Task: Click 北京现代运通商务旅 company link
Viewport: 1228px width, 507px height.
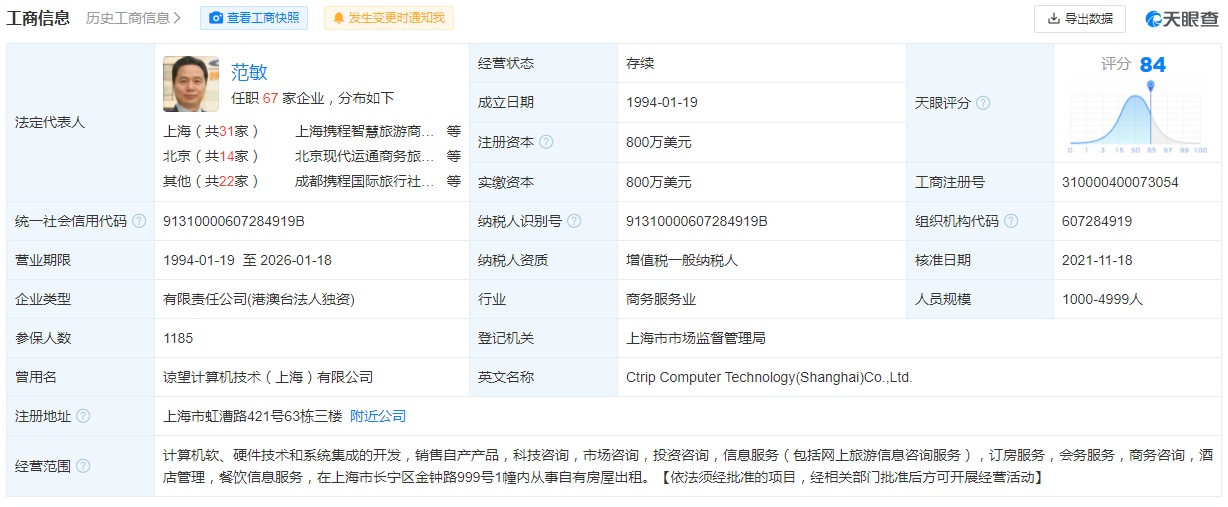Action: tap(365, 156)
